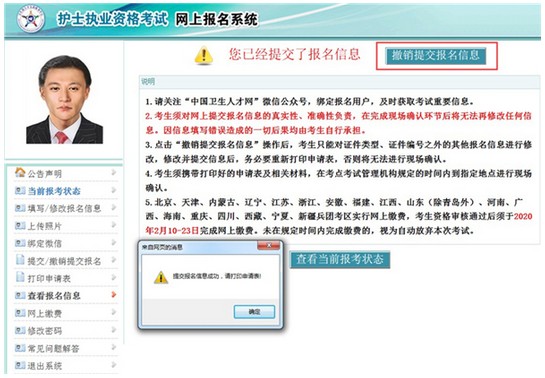Click the yellow warning icon near headline
This screenshot has width=545, height=378.
(204, 56)
